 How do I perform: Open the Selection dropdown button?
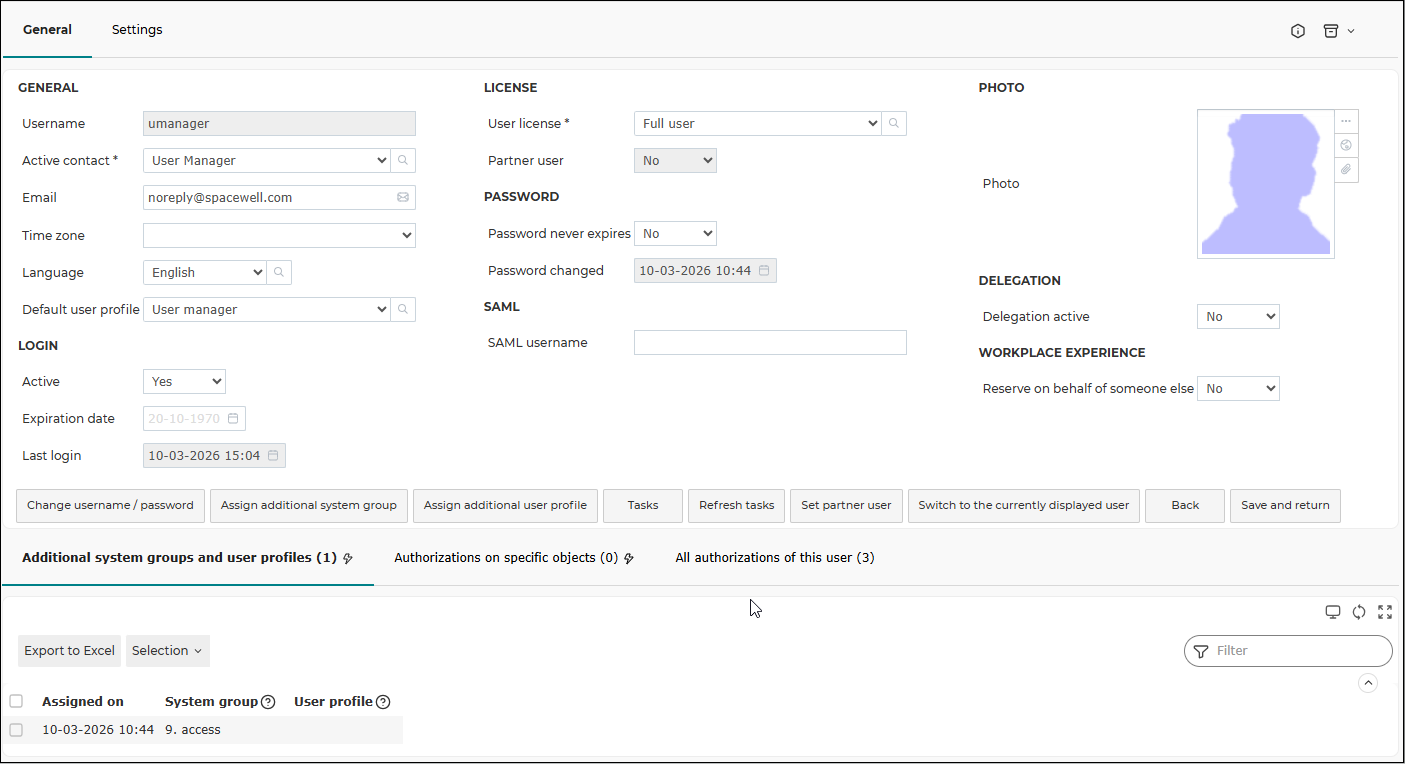pos(167,651)
